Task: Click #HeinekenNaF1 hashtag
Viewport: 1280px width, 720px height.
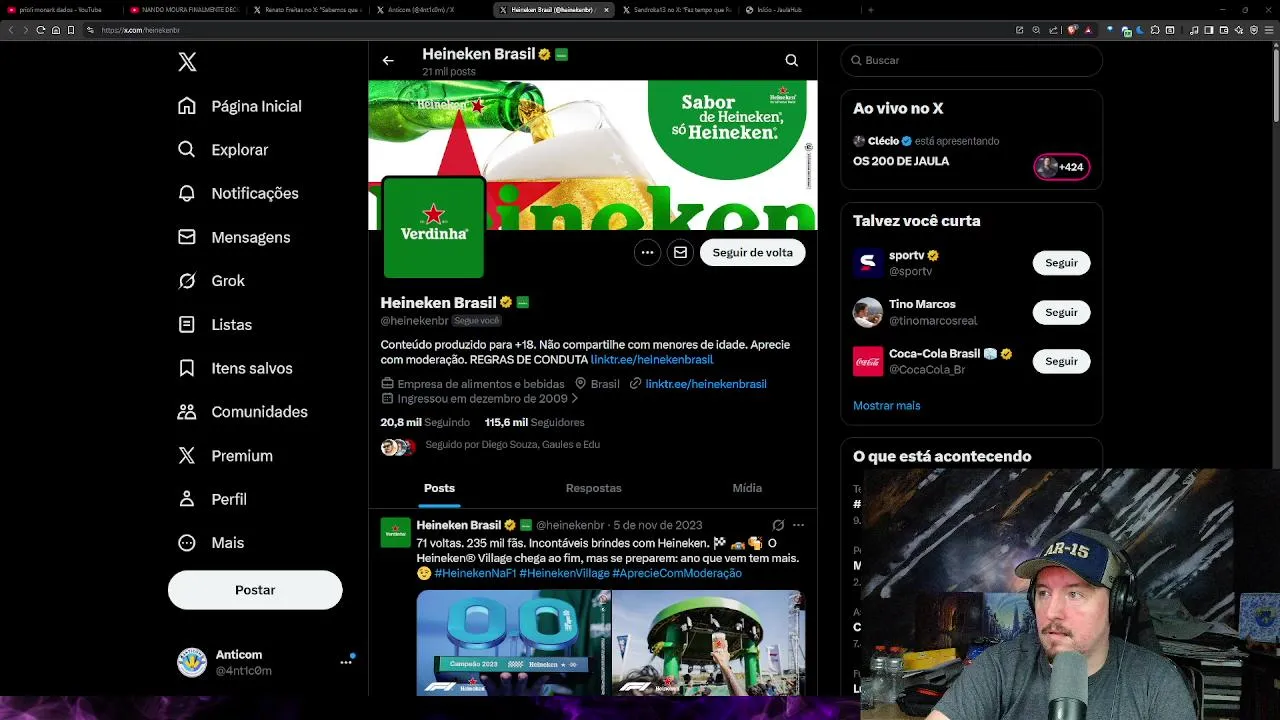Action: 474,573
